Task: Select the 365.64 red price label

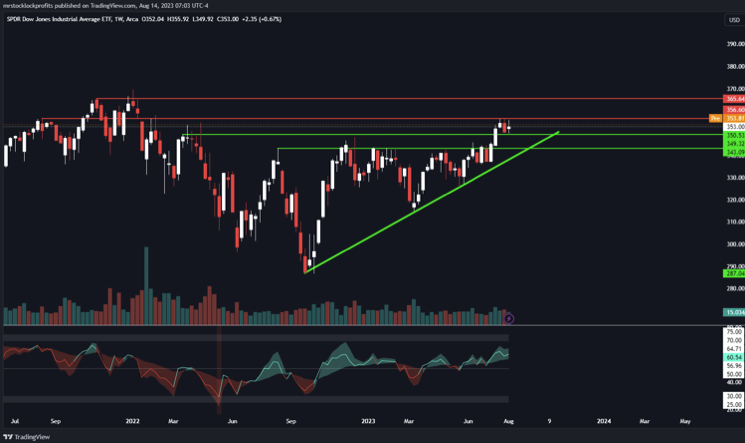Action: pos(733,100)
